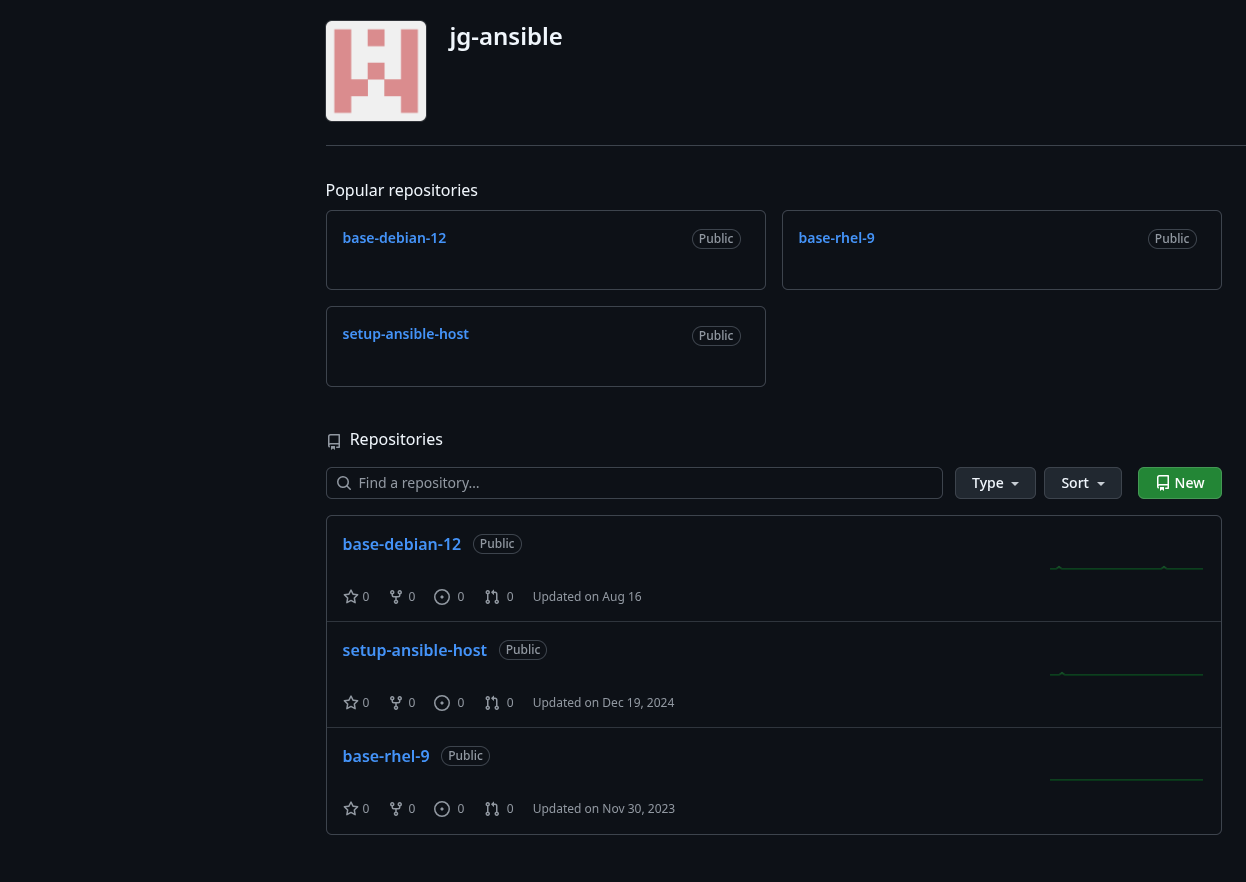
Task: Open the Sort dropdown
Action: click(1083, 483)
